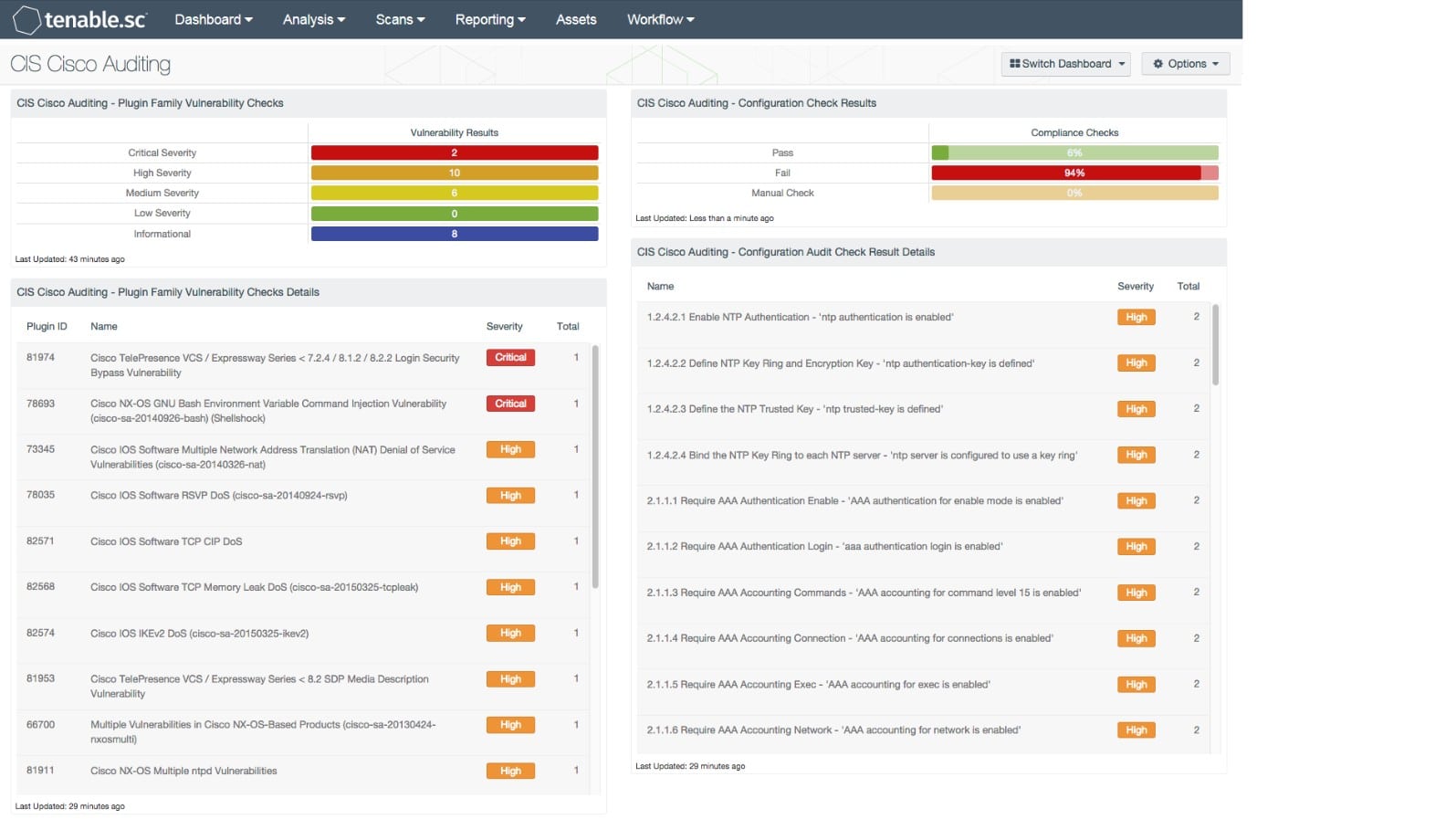Click the High Severity orange bar
This screenshot has width=1456, height=819.
click(455, 173)
